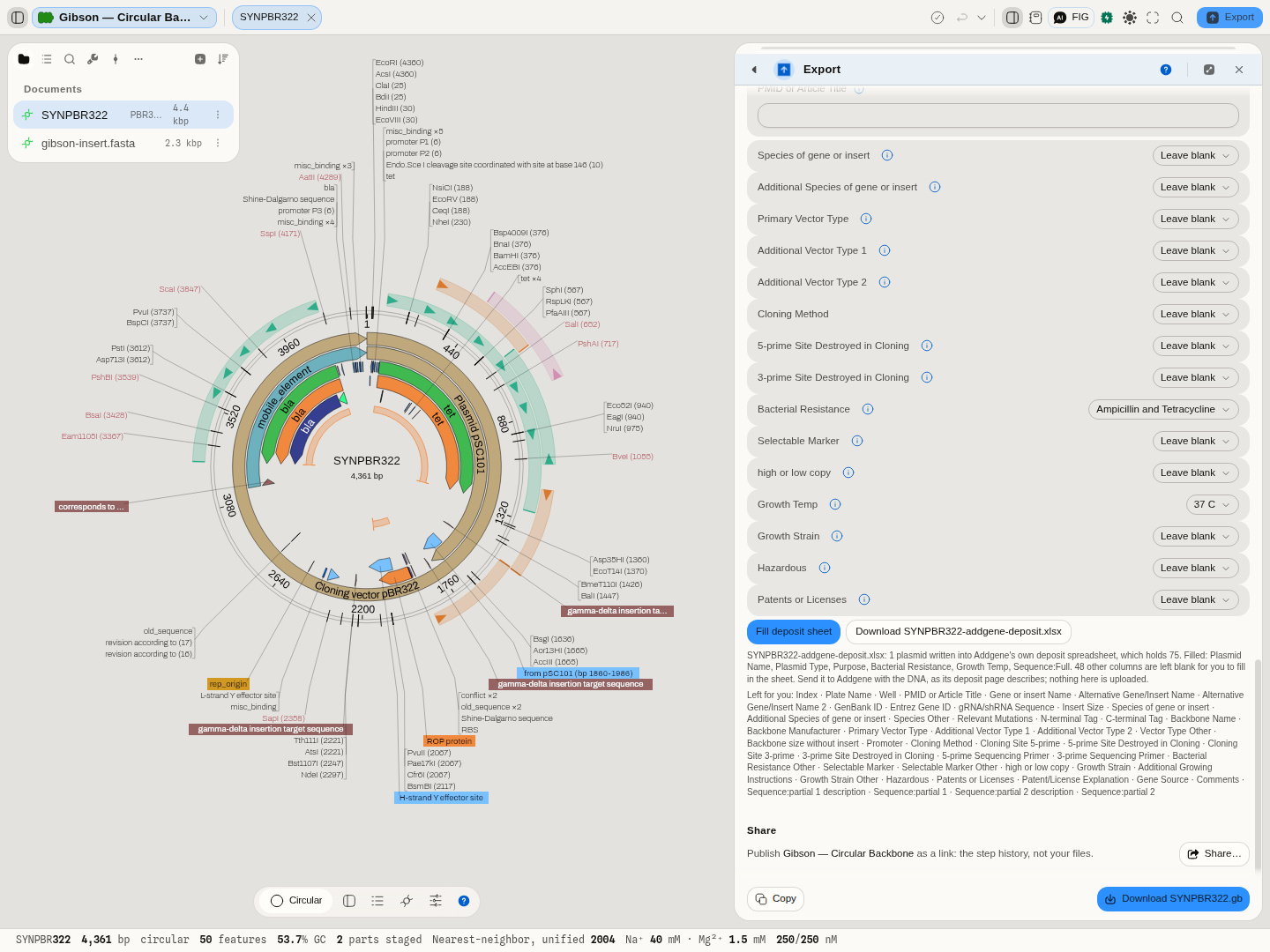
Task: Click the PMID or Article Title input
Action: coord(998,115)
